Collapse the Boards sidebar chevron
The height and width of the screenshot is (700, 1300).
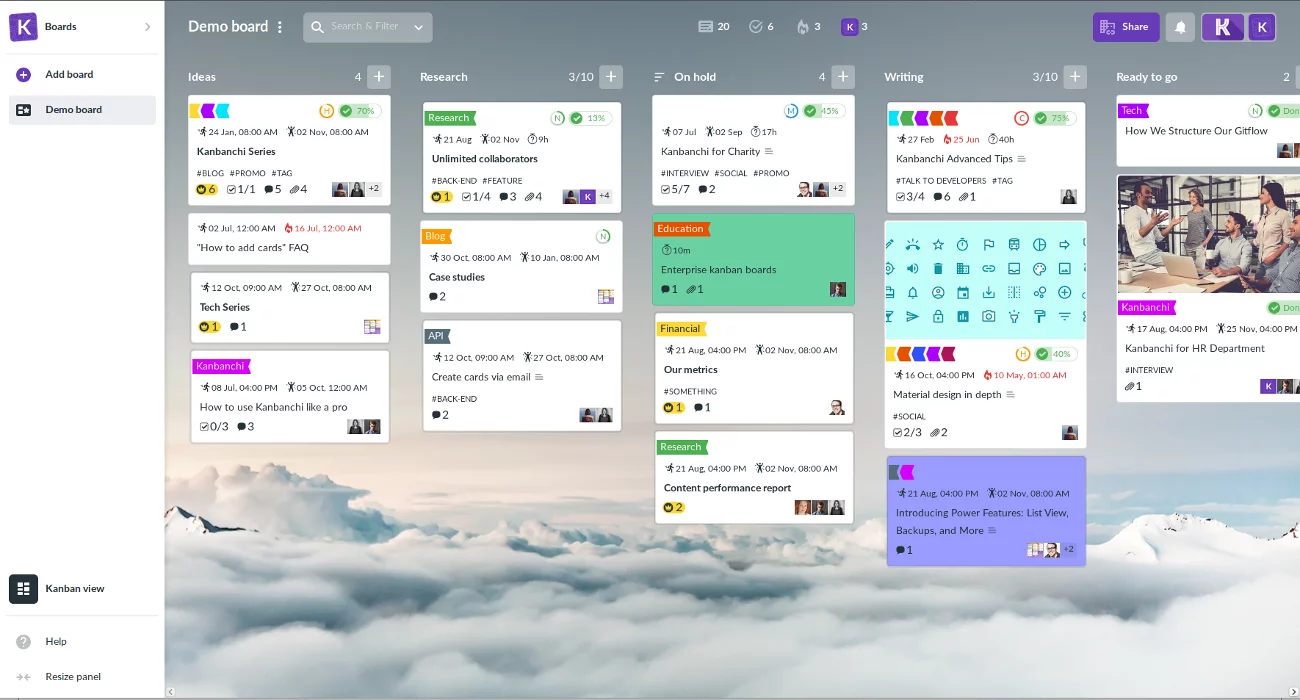point(148,27)
